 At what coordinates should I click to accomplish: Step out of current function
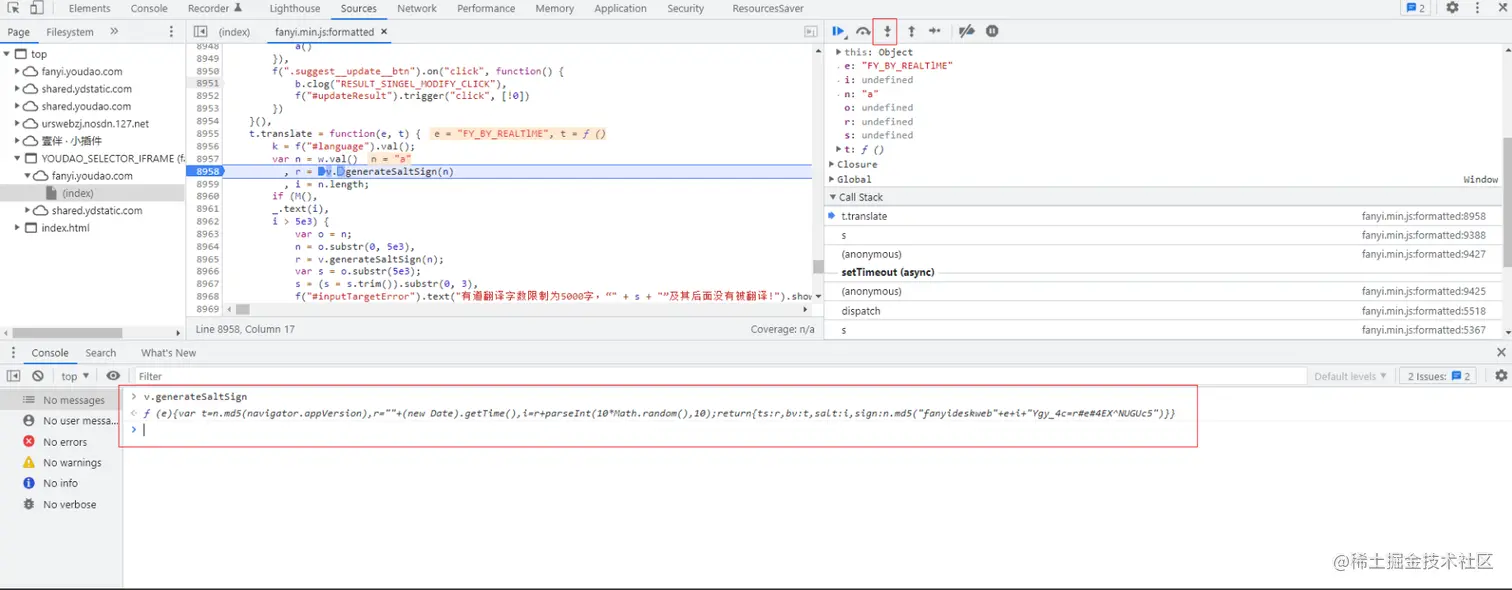(911, 31)
